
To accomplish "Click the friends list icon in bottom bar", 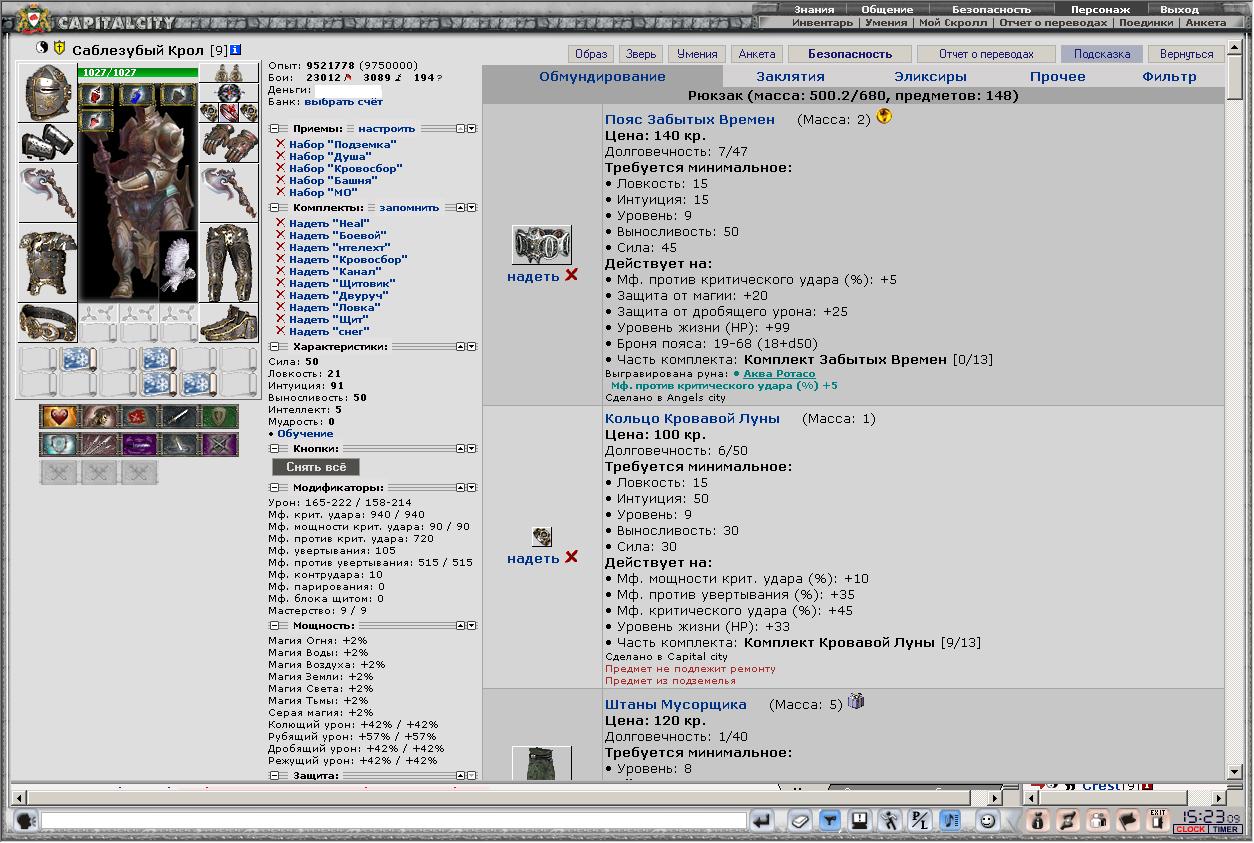I will tap(1097, 820).
